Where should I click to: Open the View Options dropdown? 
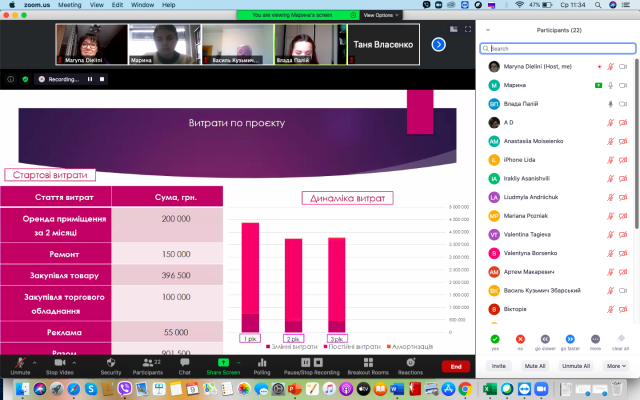pos(380,15)
